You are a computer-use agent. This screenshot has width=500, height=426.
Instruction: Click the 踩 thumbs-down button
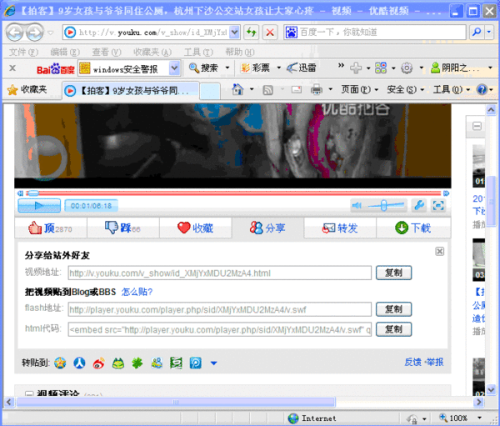click(123, 228)
